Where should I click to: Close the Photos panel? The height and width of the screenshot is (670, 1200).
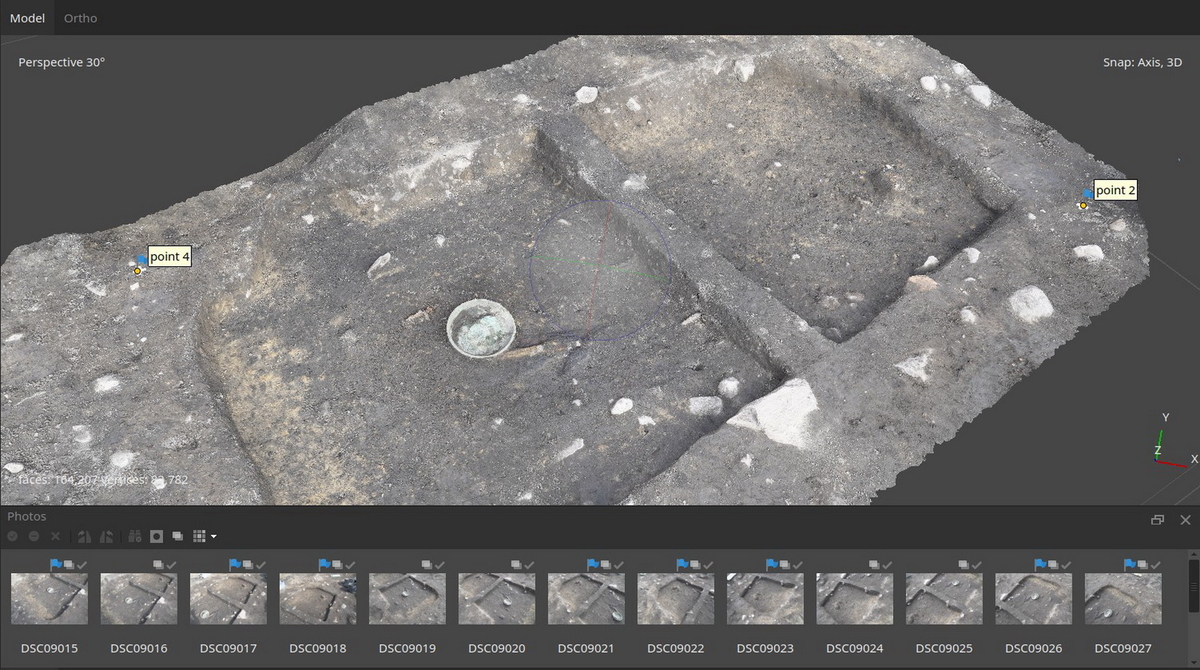1185,520
